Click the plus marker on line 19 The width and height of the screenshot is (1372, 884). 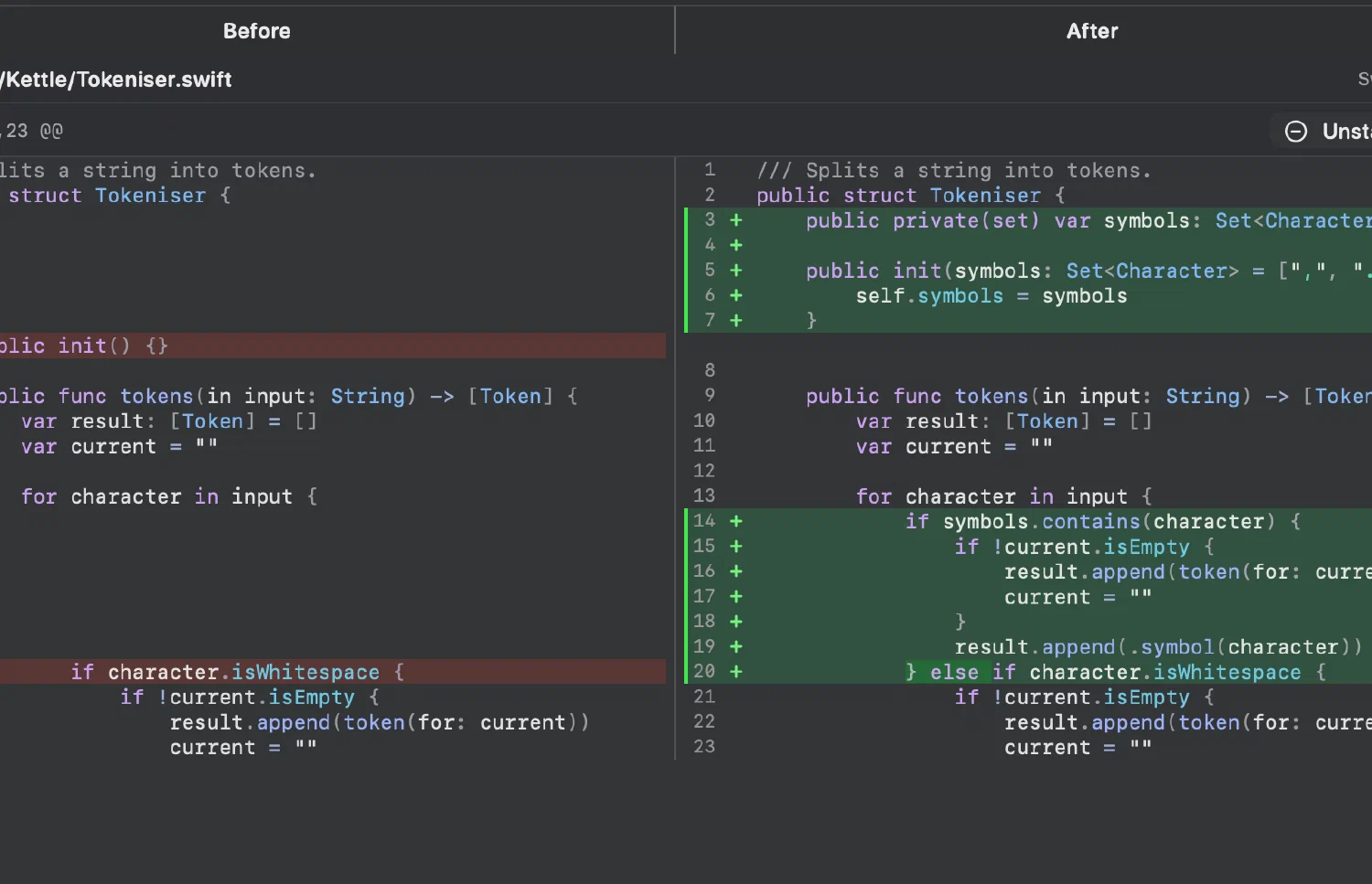736,647
